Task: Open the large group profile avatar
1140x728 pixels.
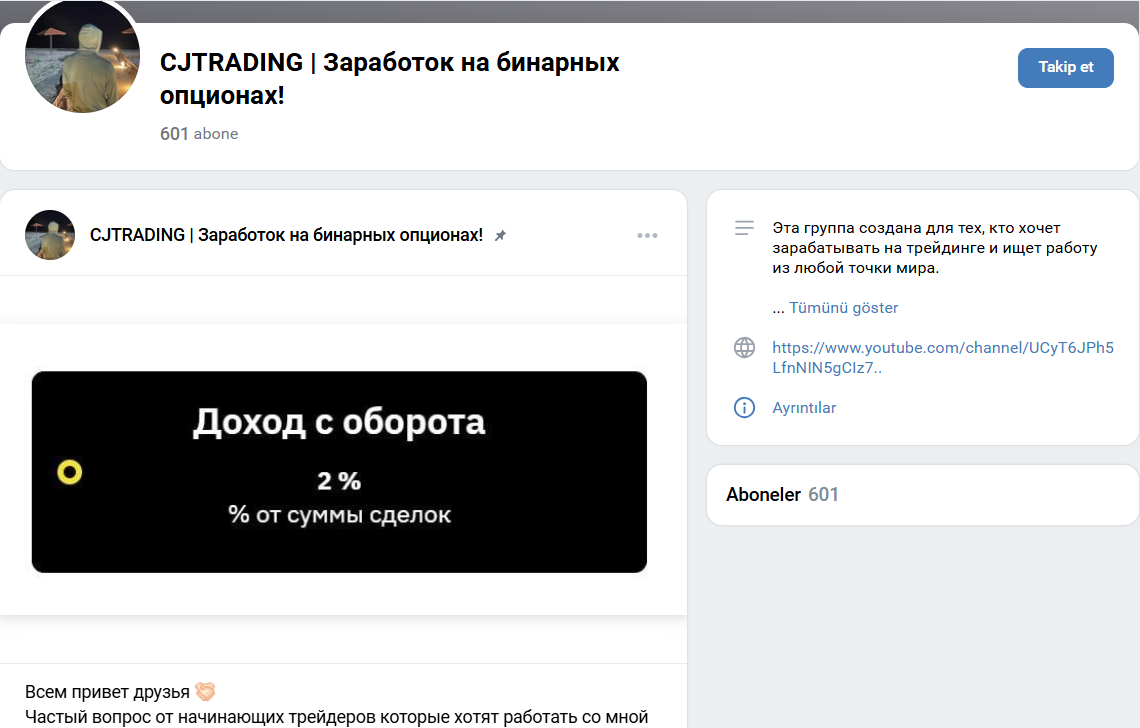Action: (x=82, y=56)
